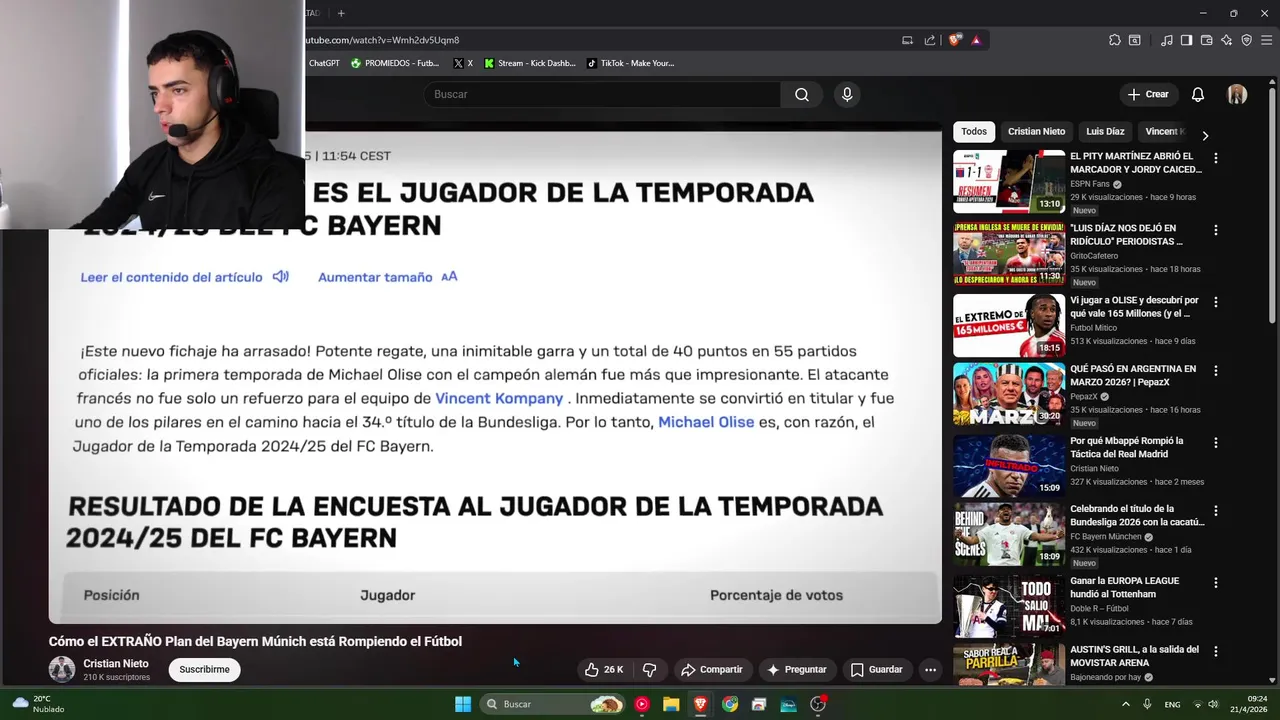The height and width of the screenshot is (720, 1280).
Task: Toggle the browser sidebar panel icon
Action: (1186, 40)
